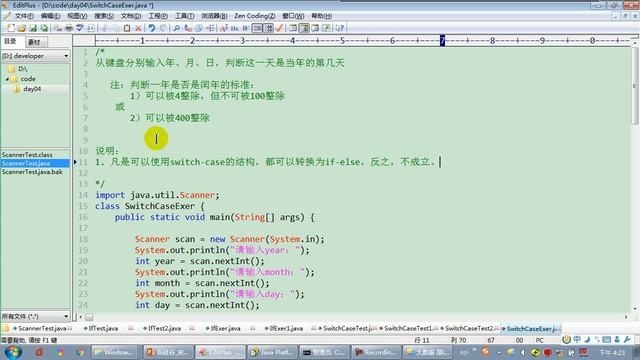The height and width of the screenshot is (360, 640).
Task: Run the spell check toolbar icon
Action: [80, 28]
